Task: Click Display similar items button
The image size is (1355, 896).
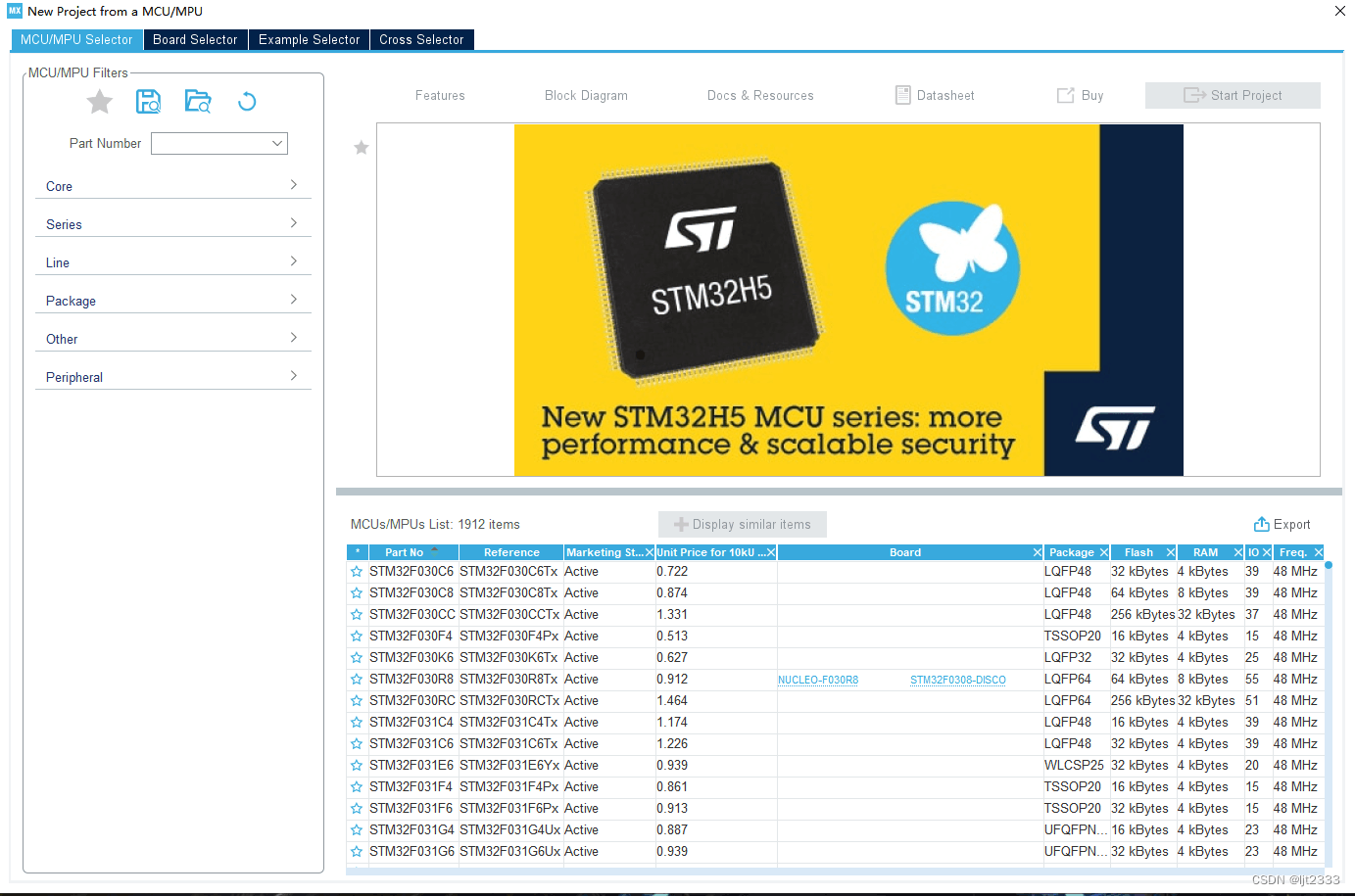Action: tap(743, 525)
